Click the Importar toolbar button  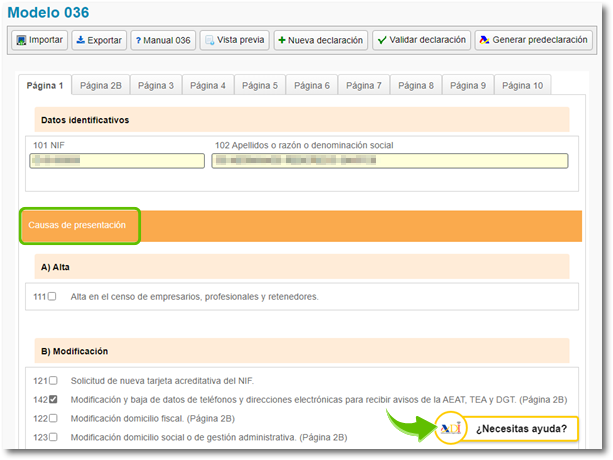pyautogui.click(x=39, y=40)
